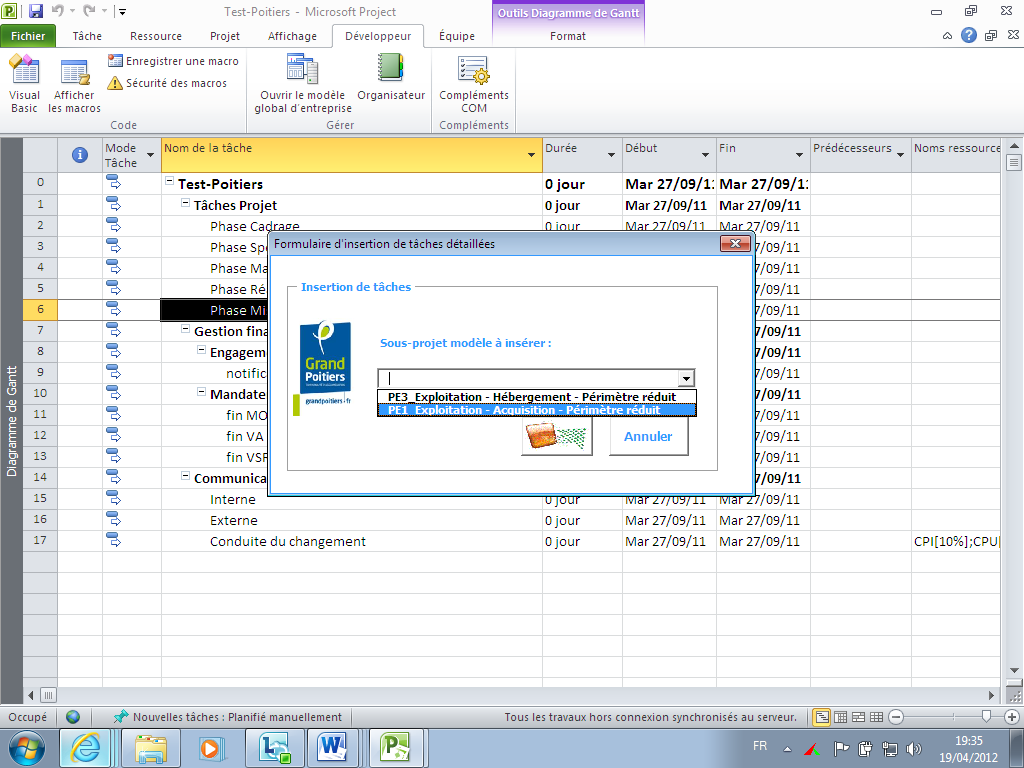
Task: Open Début column filter dropdown
Action: click(x=705, y=155)
